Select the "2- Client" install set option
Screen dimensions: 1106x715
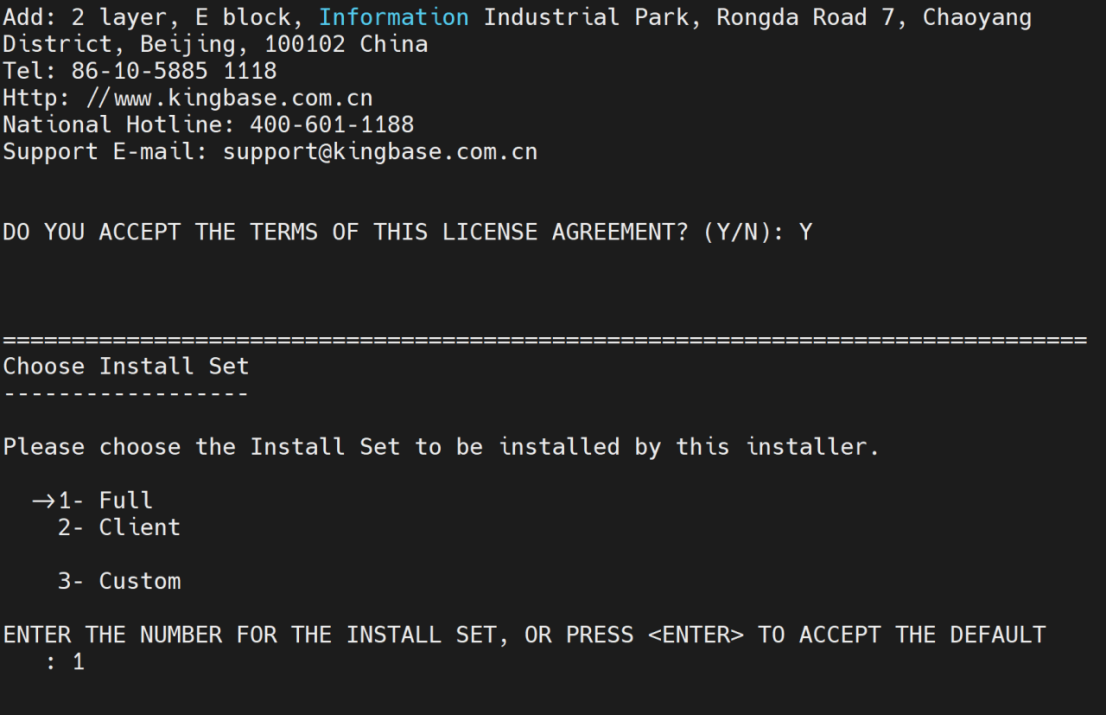[119, 527]
